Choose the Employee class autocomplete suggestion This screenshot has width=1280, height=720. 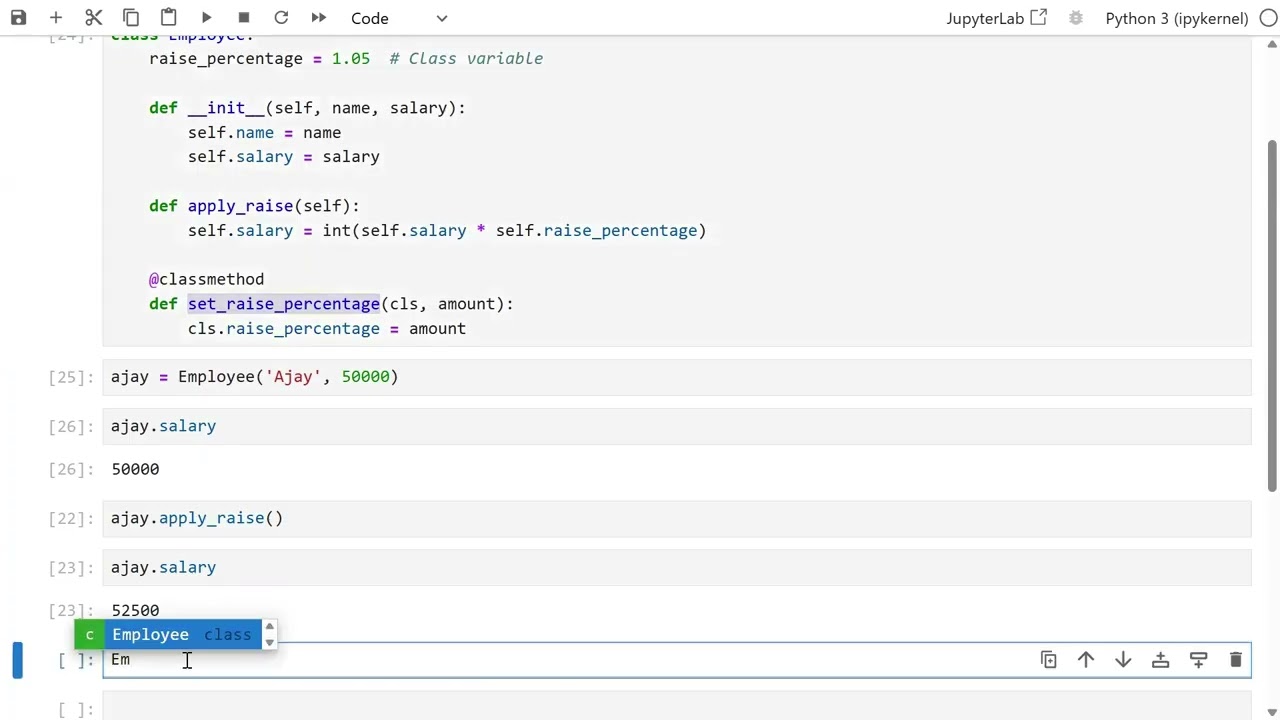tap(170, 635)
